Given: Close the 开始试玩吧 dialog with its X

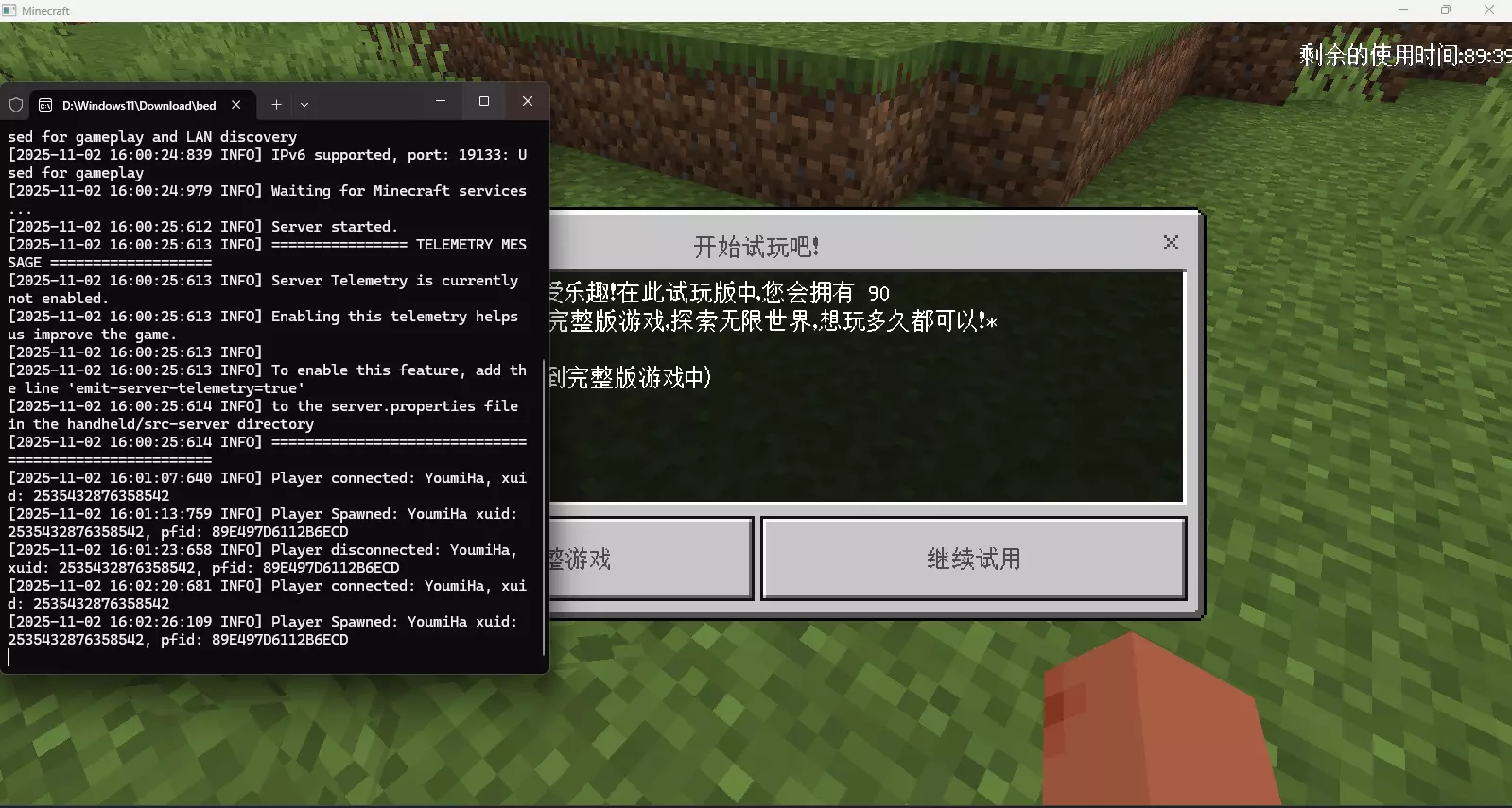Looking at the screenshot, I should [x=1171, y=243].
